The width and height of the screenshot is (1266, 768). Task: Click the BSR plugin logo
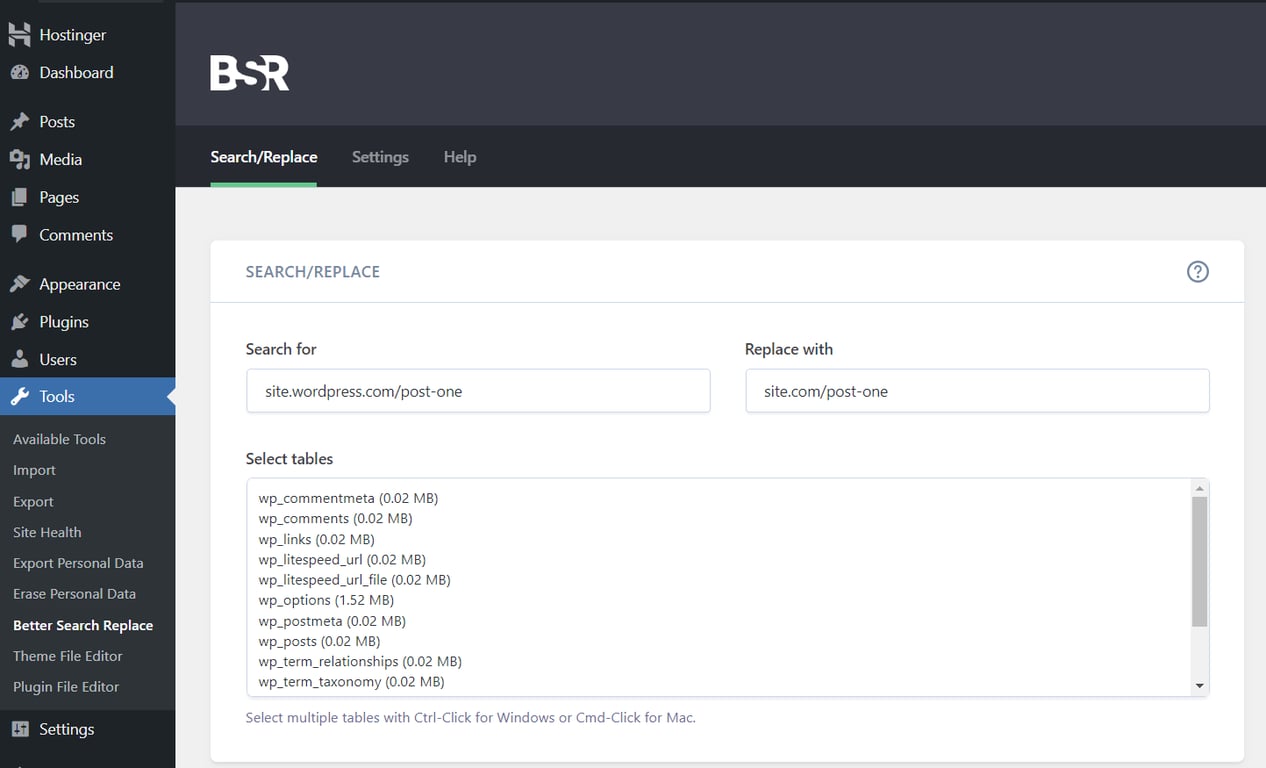248,70
